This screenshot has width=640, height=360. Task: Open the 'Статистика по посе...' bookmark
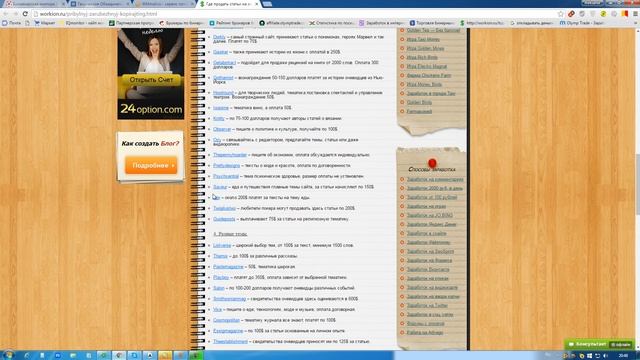331,23
